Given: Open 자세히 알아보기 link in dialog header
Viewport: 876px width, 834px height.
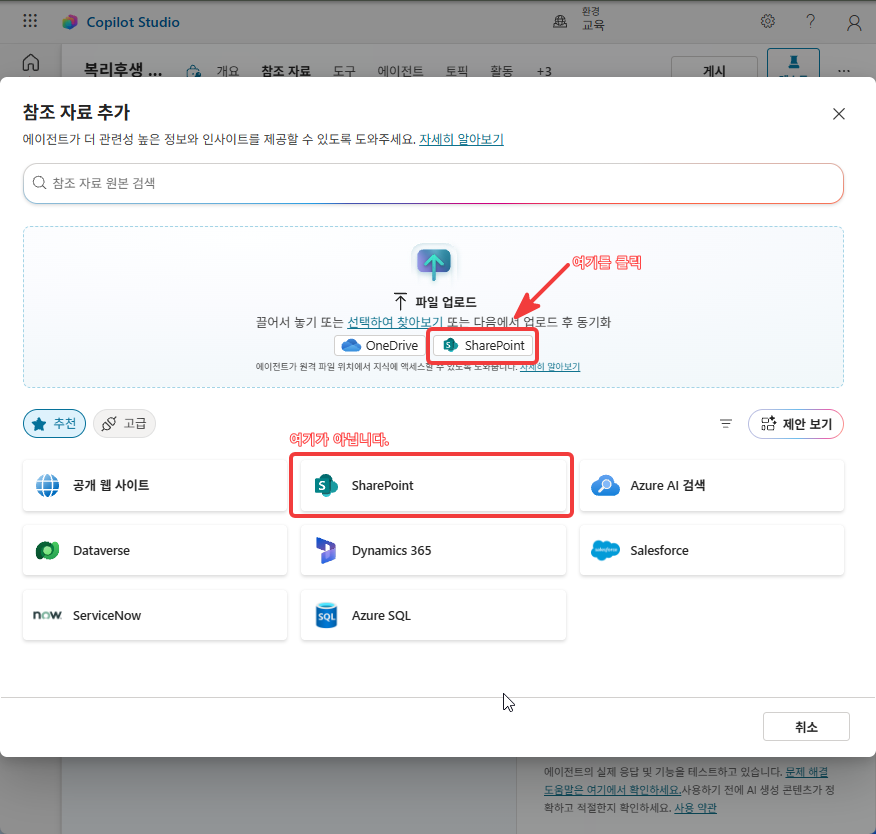Looking at the screenshot, I should (x=461, y=139).
